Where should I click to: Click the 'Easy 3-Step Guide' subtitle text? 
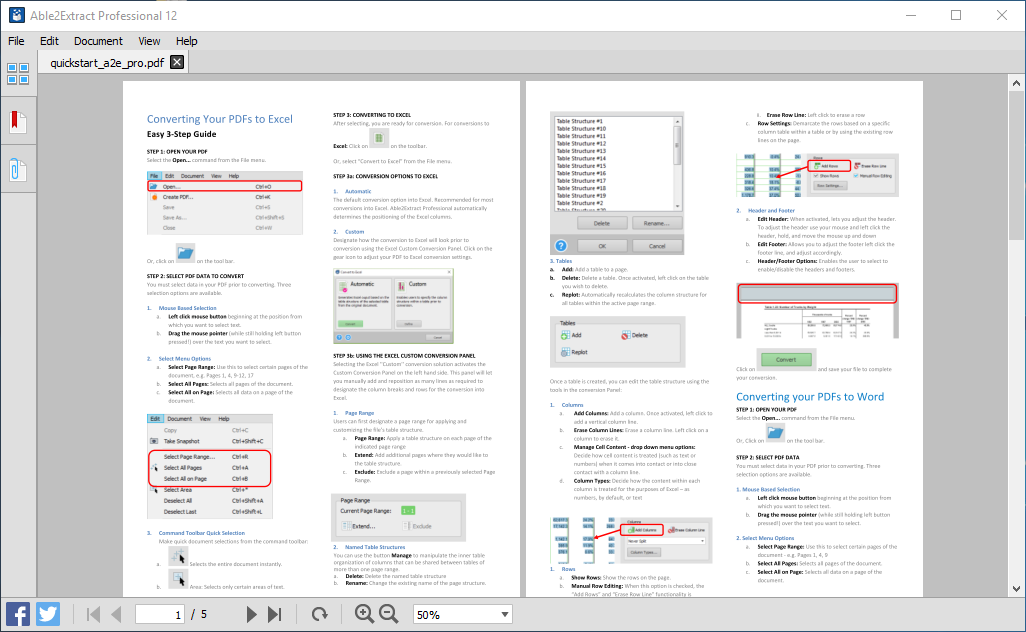coord(181,134)
